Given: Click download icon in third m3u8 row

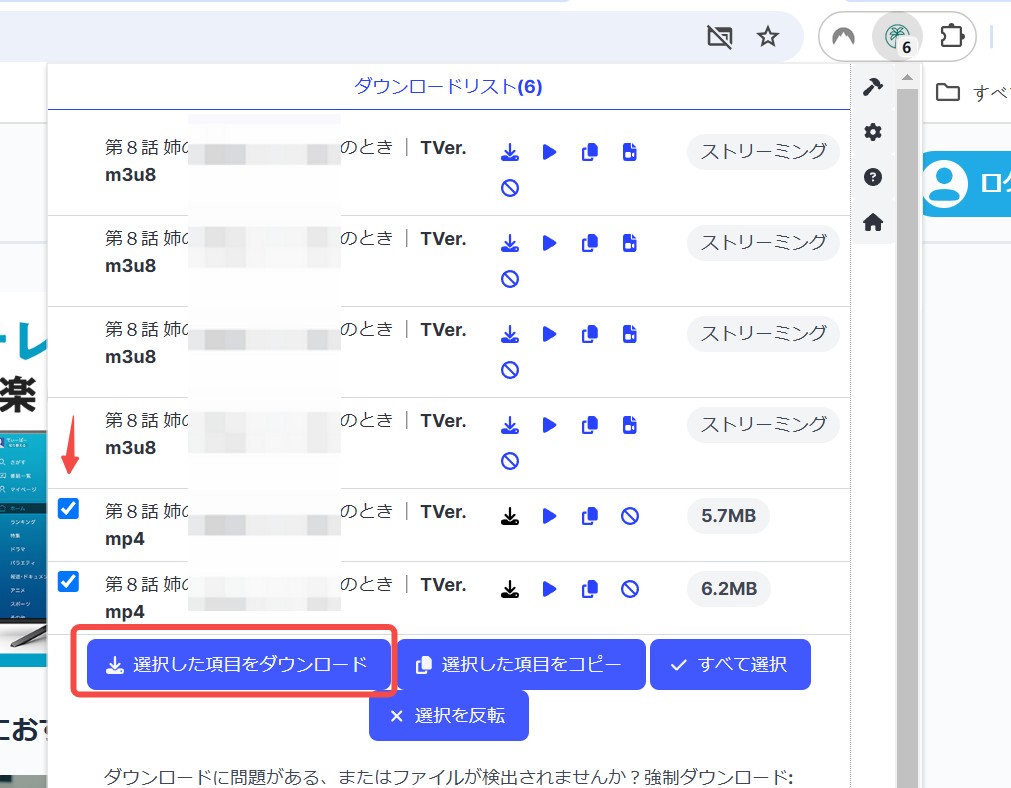Looking at the screenshot, I should coord(510,334).
